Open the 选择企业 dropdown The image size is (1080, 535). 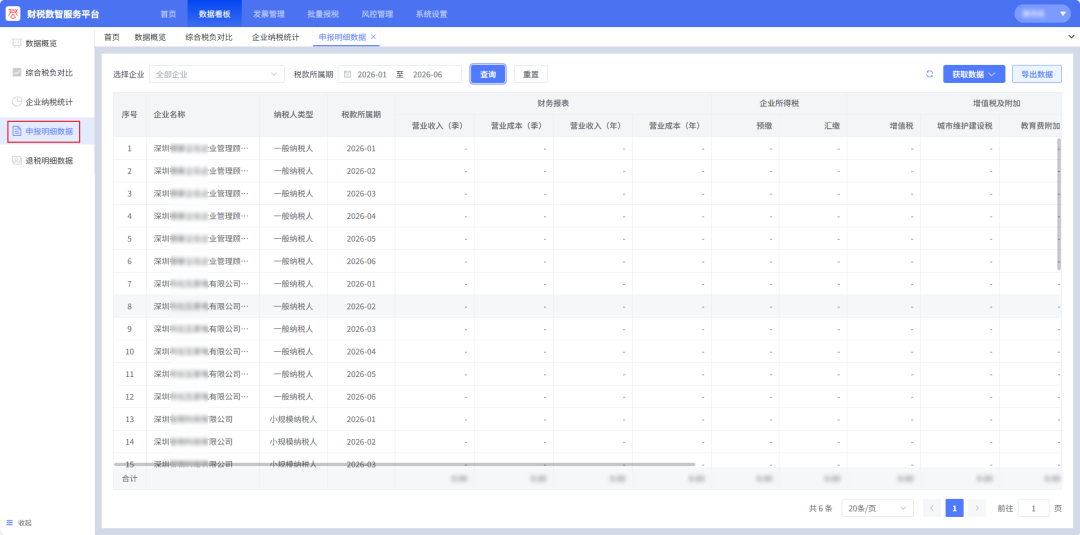pos(216,74)
